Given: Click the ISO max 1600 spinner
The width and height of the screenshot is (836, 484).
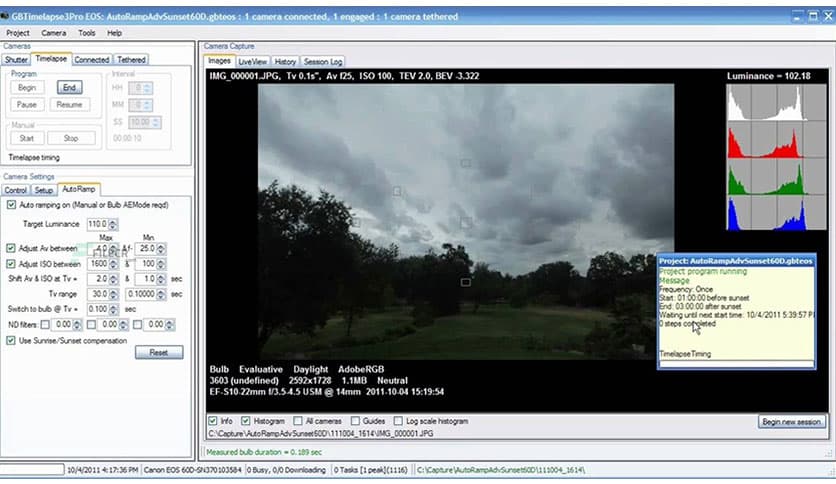Looking at the screenshot, I should pyautogui.click(x=113, y=264).
